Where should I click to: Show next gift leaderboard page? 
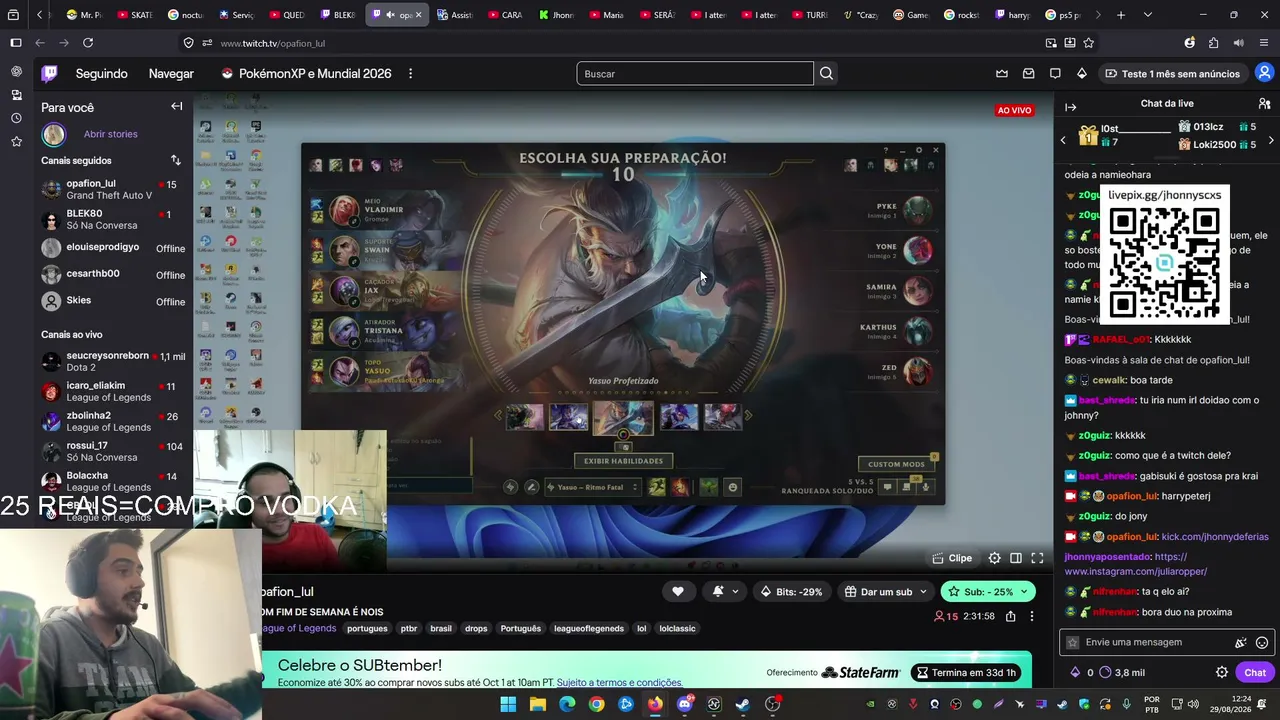coord(1271,140)
